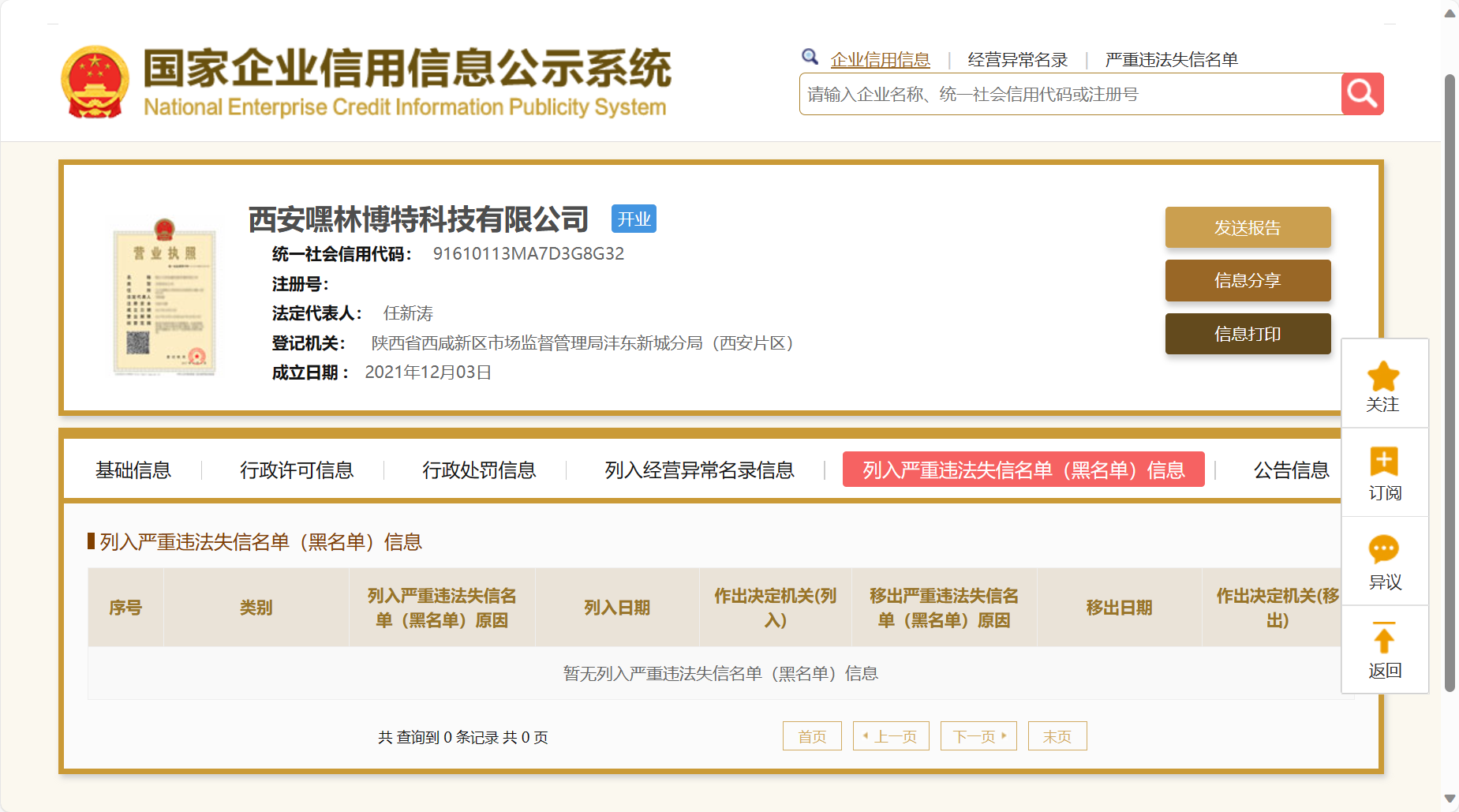The width and height of the screenshot is (1459, 812).
Task: Switch to the 基础信息 tab
Action: click(133, 470)
